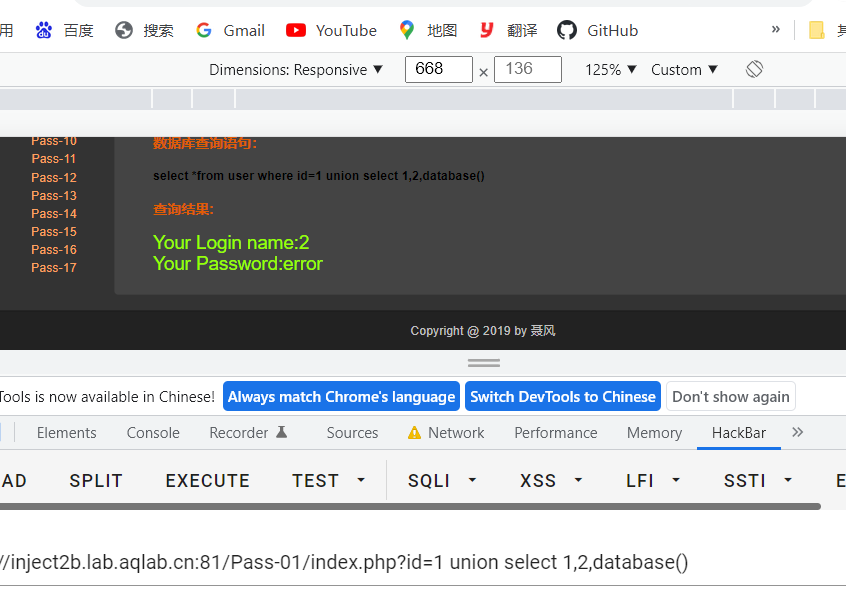Open the 125% zoom dropdown
The width and height of the screenshot is (846, 592).
[609, 69]
